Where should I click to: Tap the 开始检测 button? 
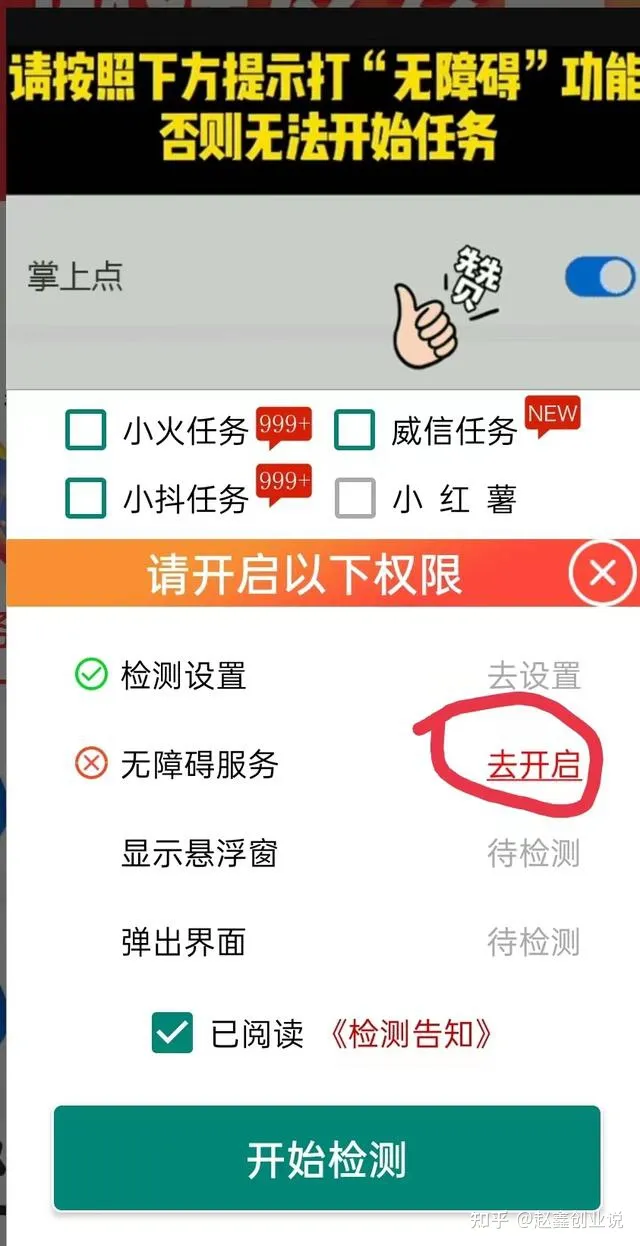tap(327, 1159)
